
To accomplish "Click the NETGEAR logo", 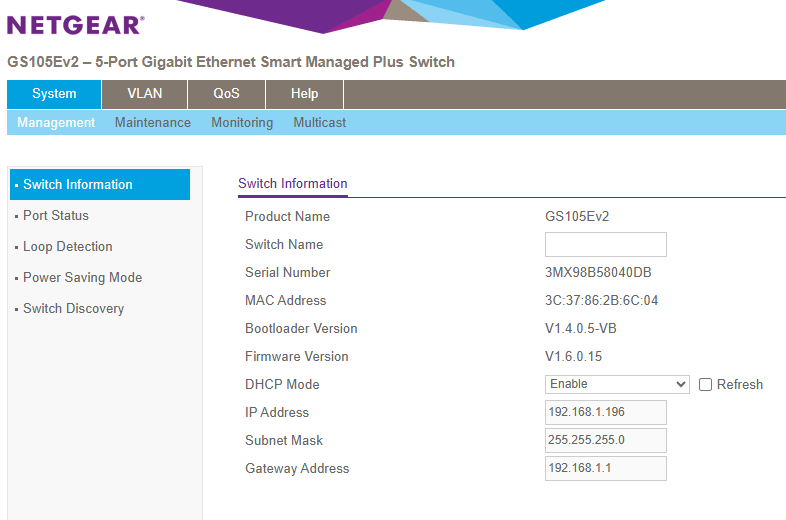I will tap(76, 25).
